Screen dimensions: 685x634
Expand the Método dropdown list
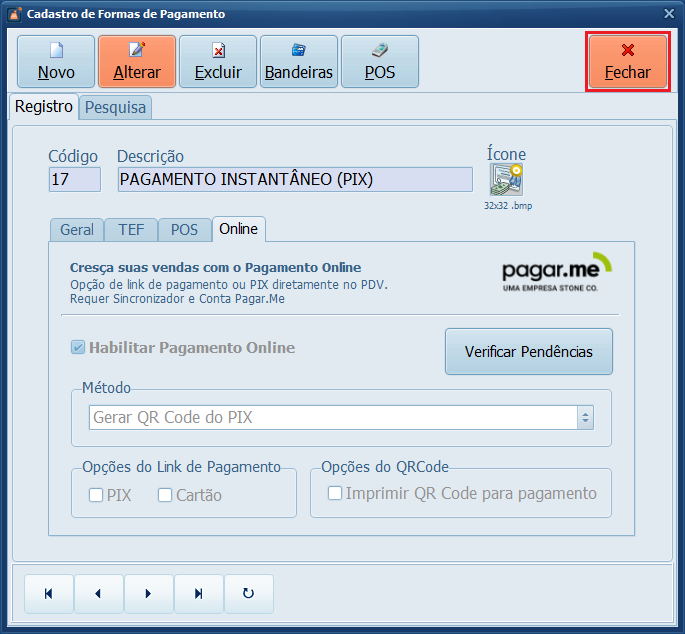(x=586, y=418)
